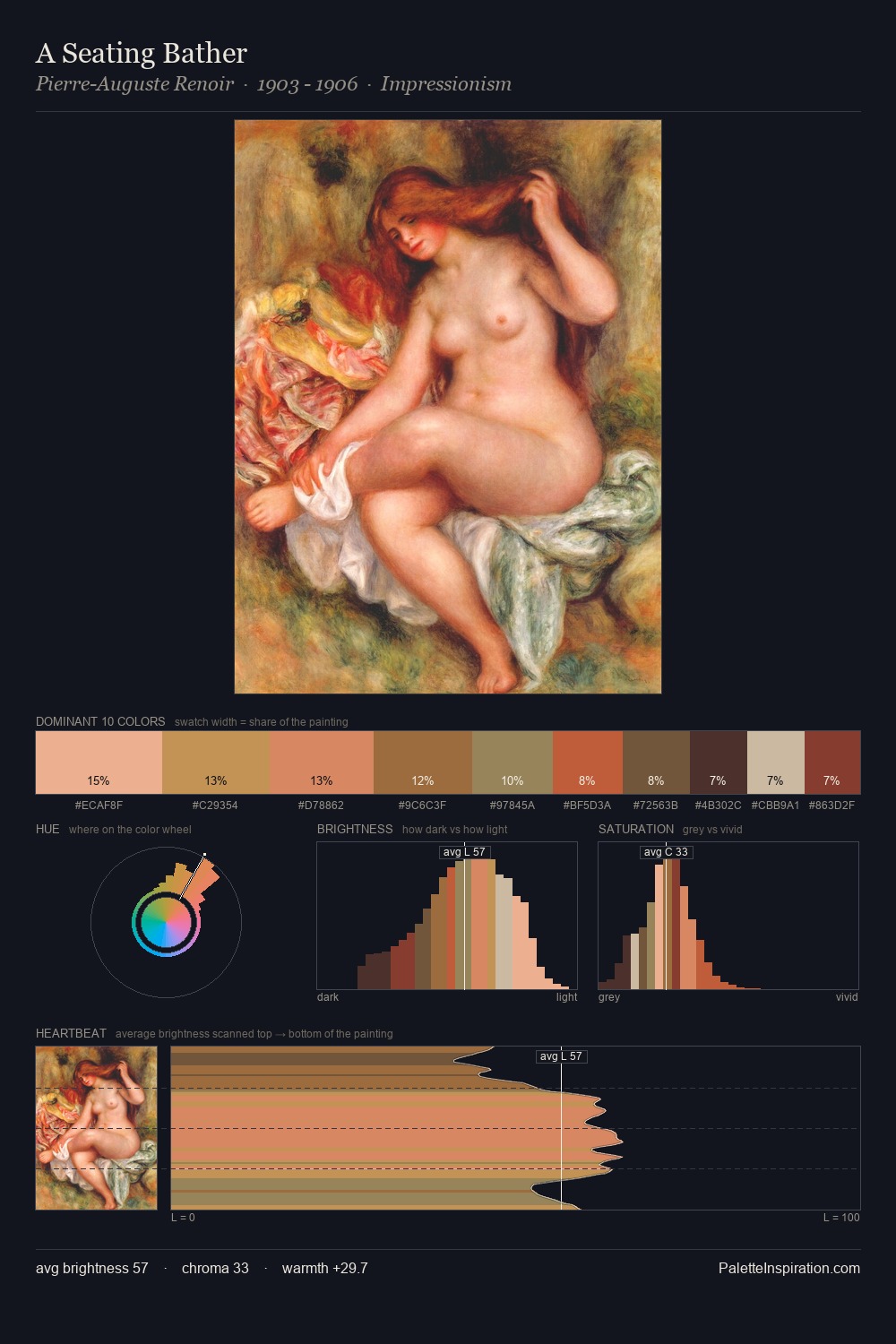Click the 'Impressionism' style label
This screenshot has height=1344, width=896.
pyautogui.click(x=446, y=84)
